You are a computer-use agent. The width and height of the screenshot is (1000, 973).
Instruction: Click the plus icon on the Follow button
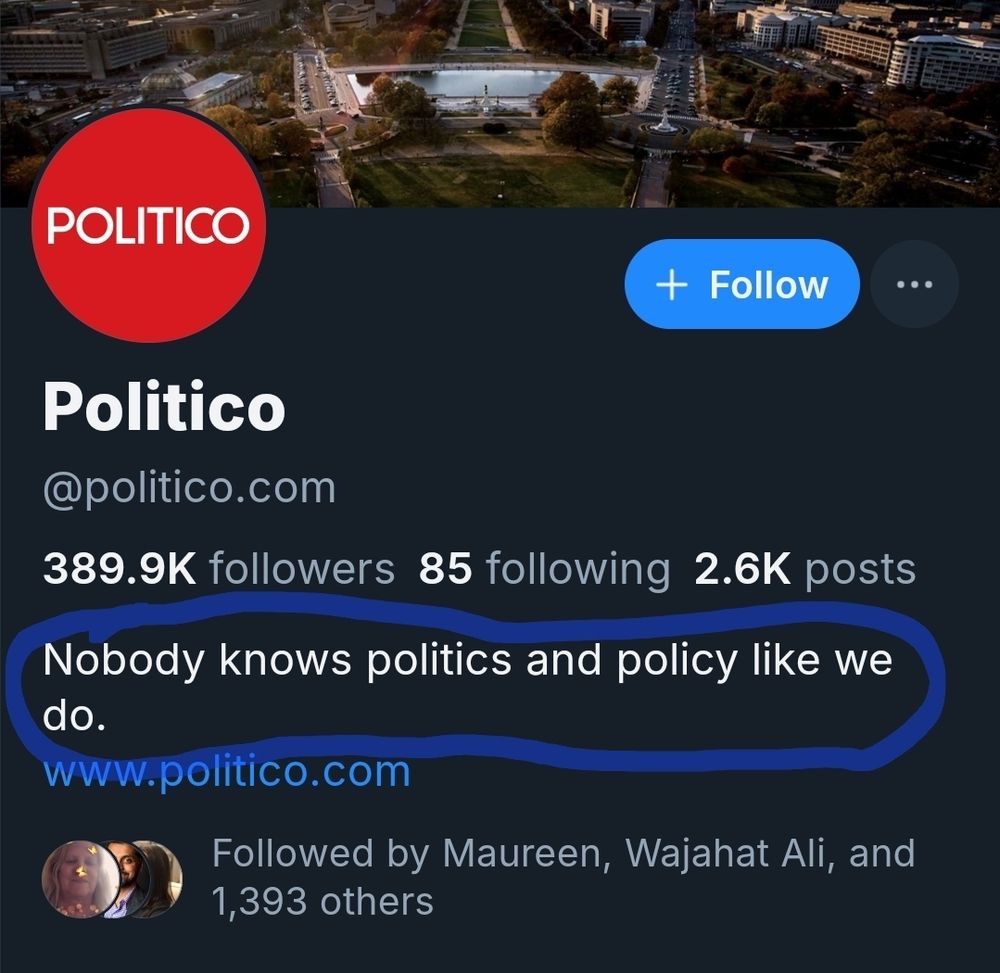click(x=672, y=284)
